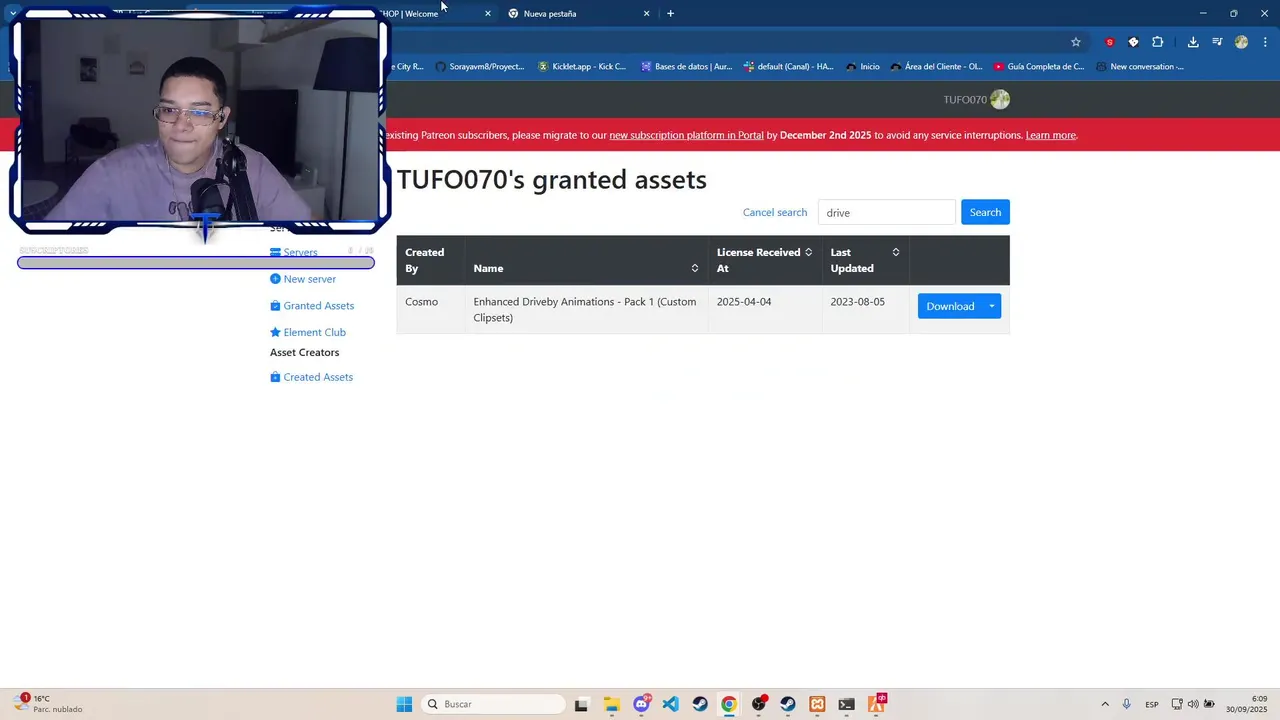Open the Servers sidebar link
Screen dimensions: 1280x720
(x=294, y=253)
